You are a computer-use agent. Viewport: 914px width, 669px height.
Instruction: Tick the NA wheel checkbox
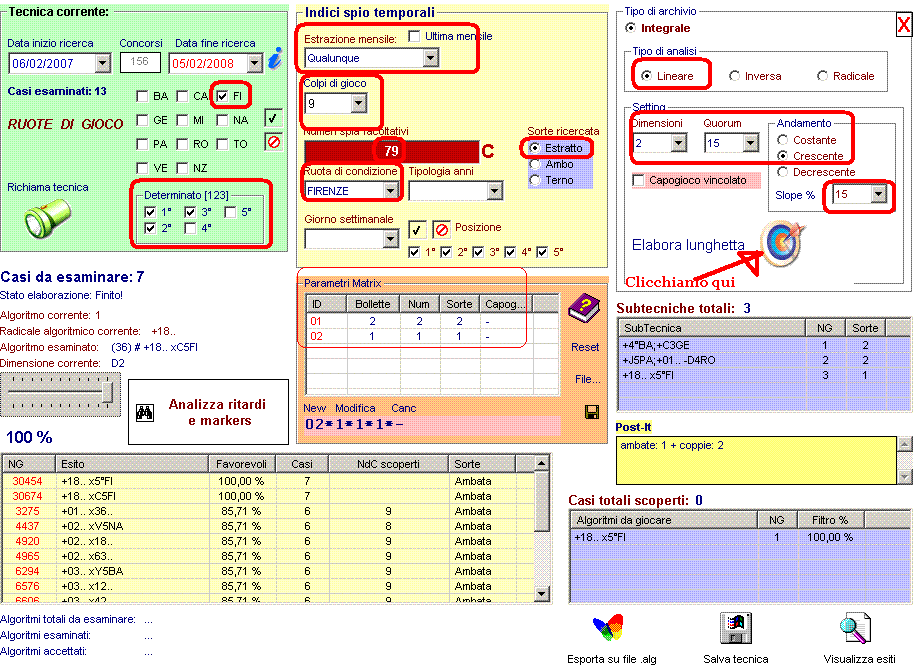[x=222, y=120]
